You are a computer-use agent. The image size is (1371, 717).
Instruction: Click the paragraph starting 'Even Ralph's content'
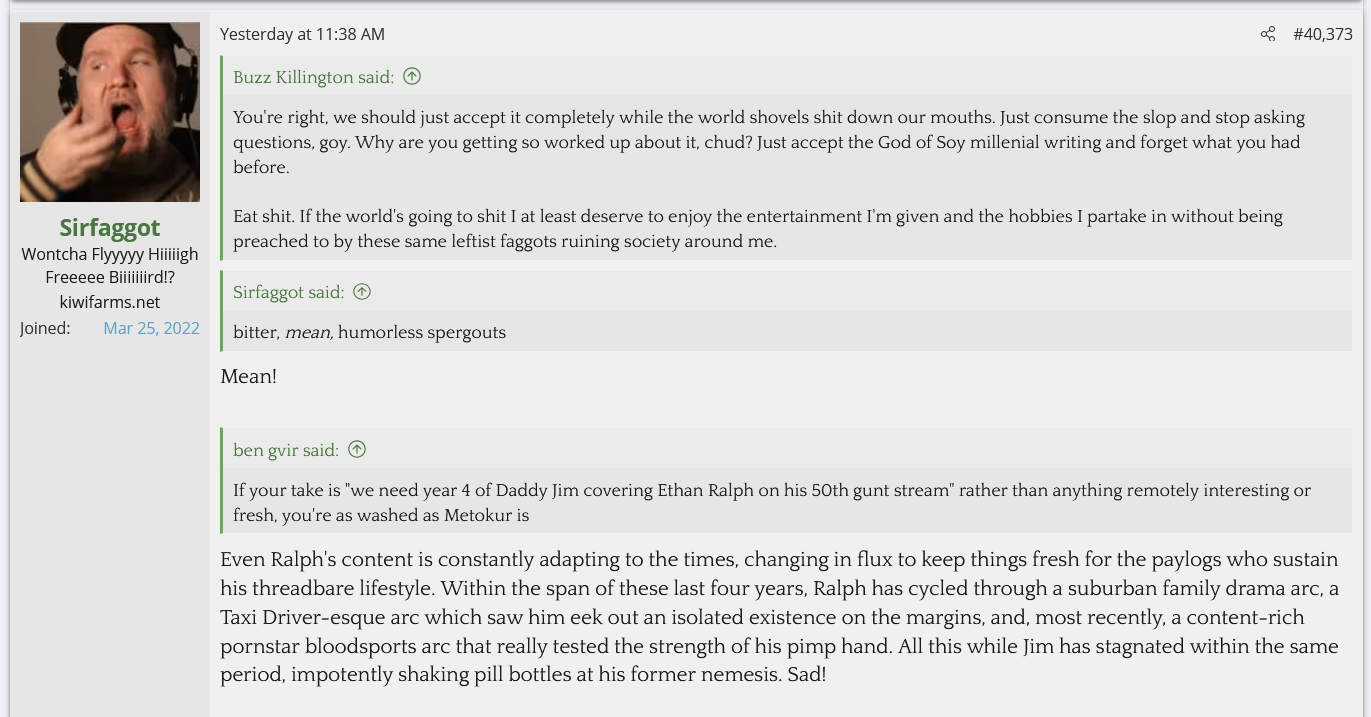click(x=779, y=617)
